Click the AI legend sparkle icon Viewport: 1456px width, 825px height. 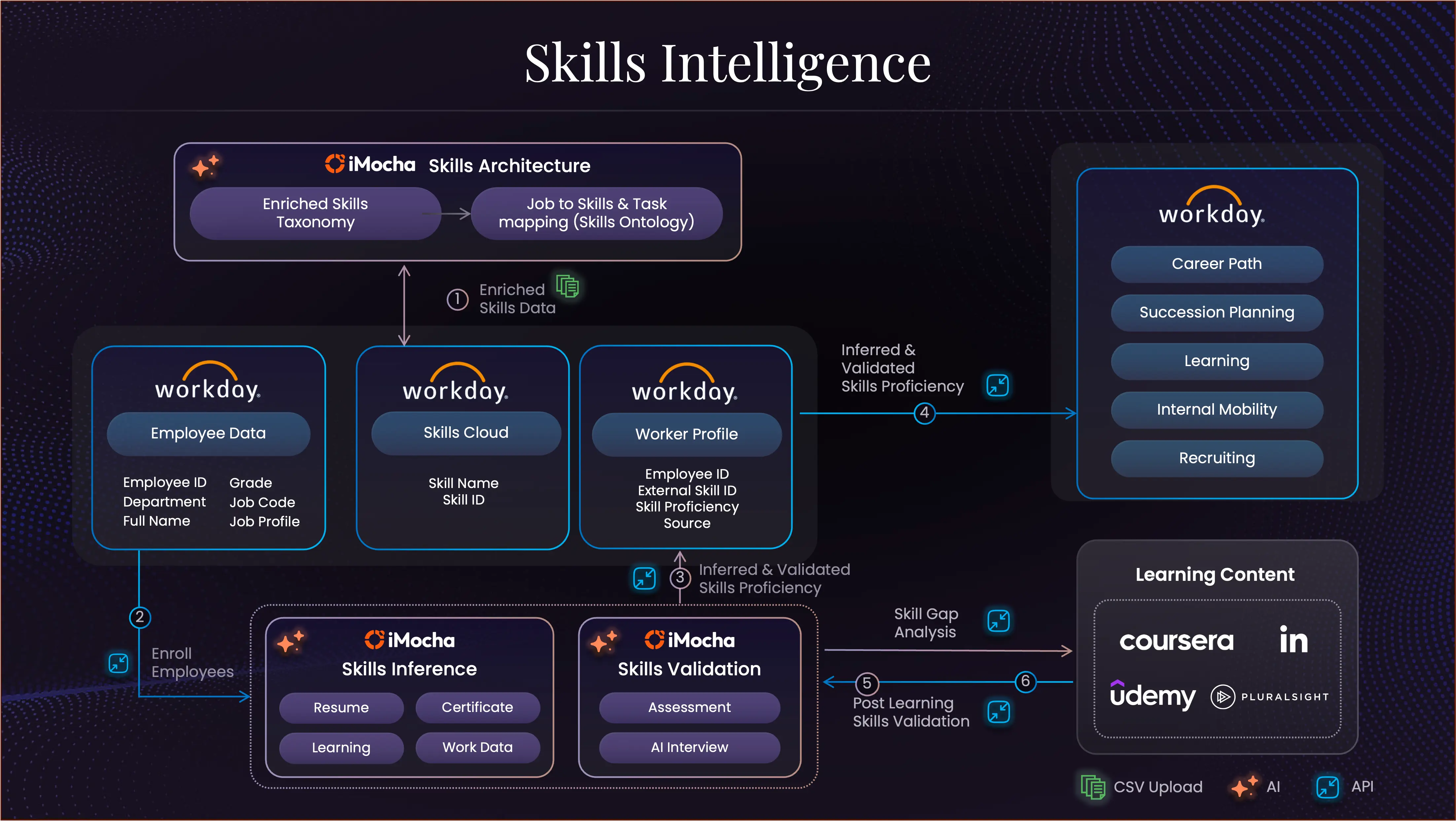[x=1244, y=786]
